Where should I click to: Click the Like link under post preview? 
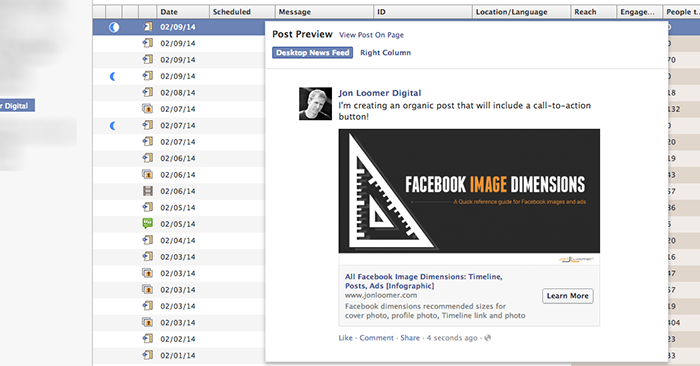pyautogui.click(x=345, y=338)
